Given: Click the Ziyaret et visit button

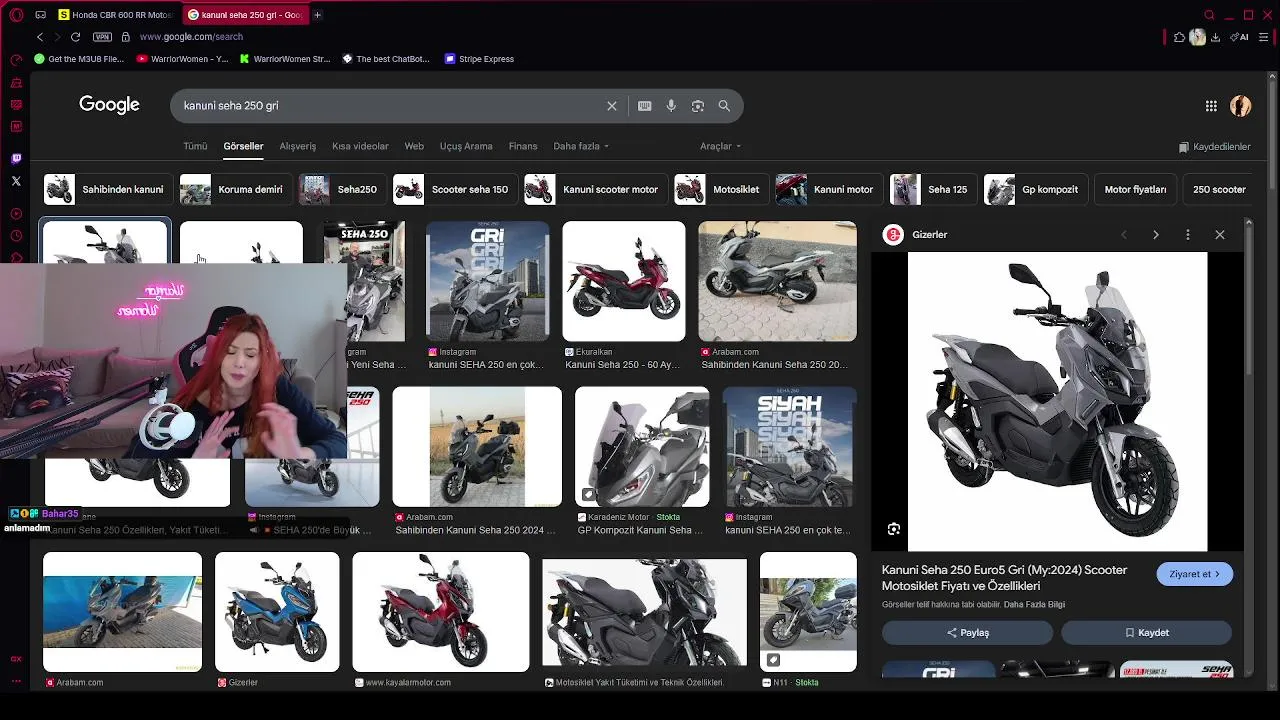Looking at the screenshot, I should coord(1194,574).
